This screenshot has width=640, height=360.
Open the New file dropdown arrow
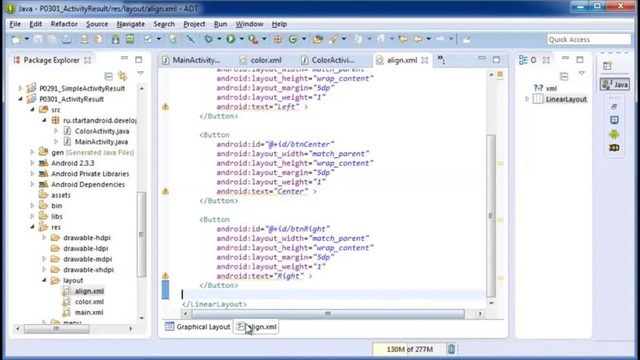click(27, 39)
